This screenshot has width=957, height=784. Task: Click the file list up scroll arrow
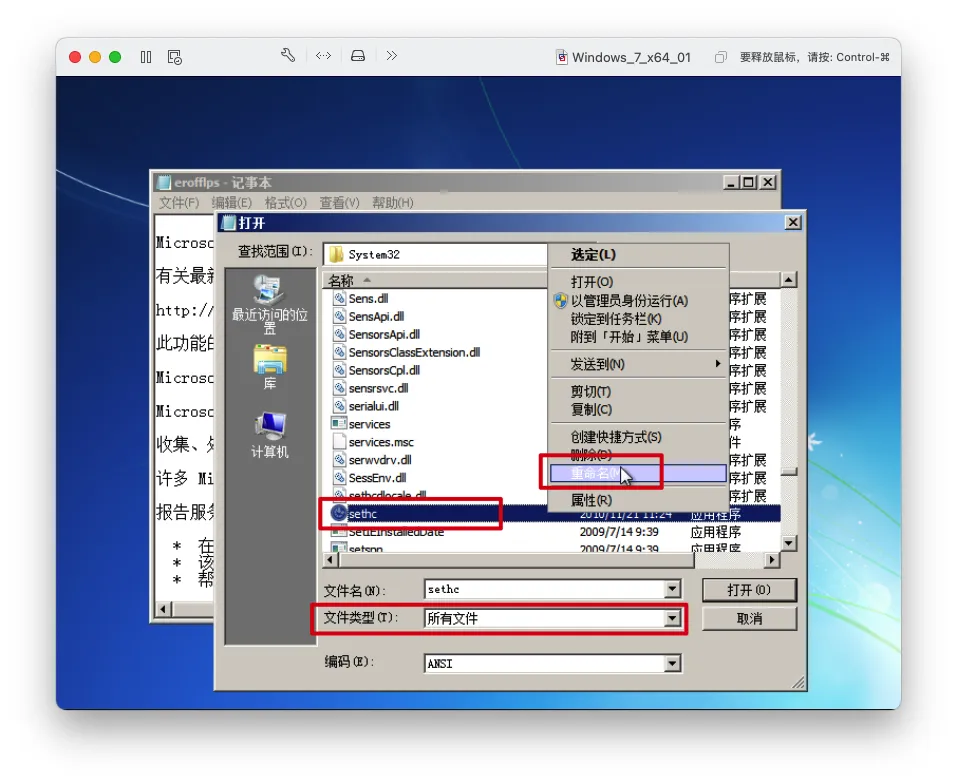tap(789, 280)
